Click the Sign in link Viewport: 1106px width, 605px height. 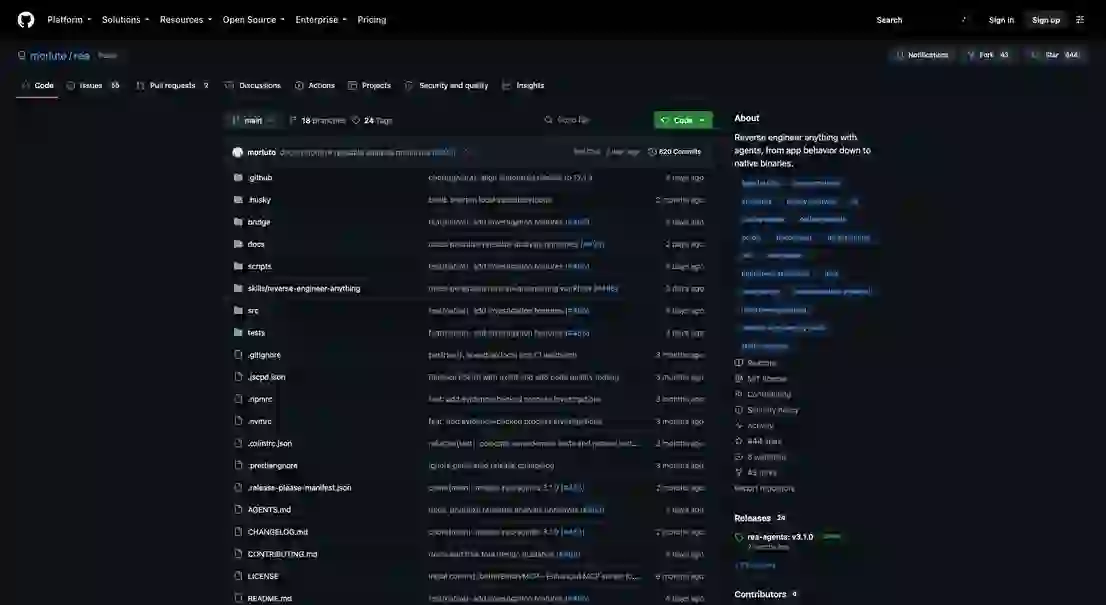(x=1001, y=20)
